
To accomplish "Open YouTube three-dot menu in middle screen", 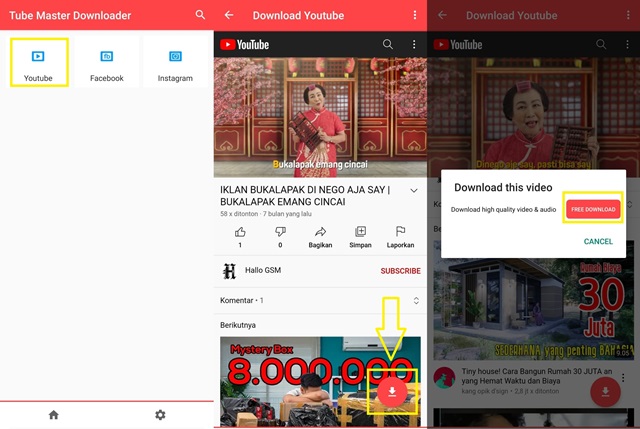I will point(414,44).
